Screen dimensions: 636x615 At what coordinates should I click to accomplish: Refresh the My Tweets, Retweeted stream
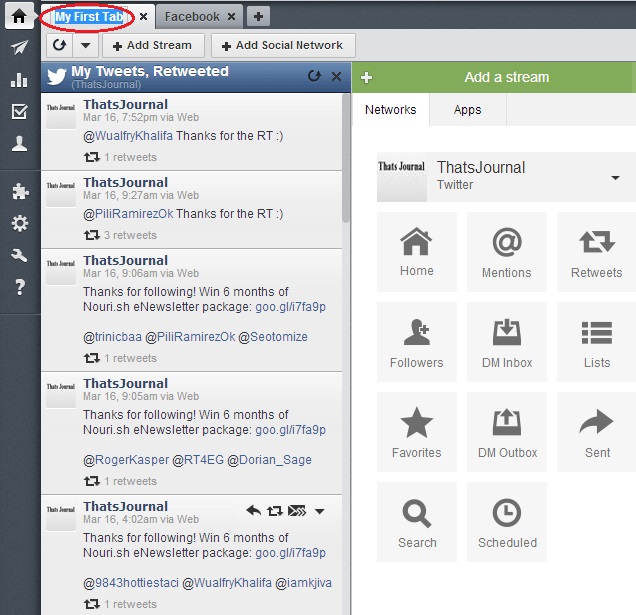[314, 76]
